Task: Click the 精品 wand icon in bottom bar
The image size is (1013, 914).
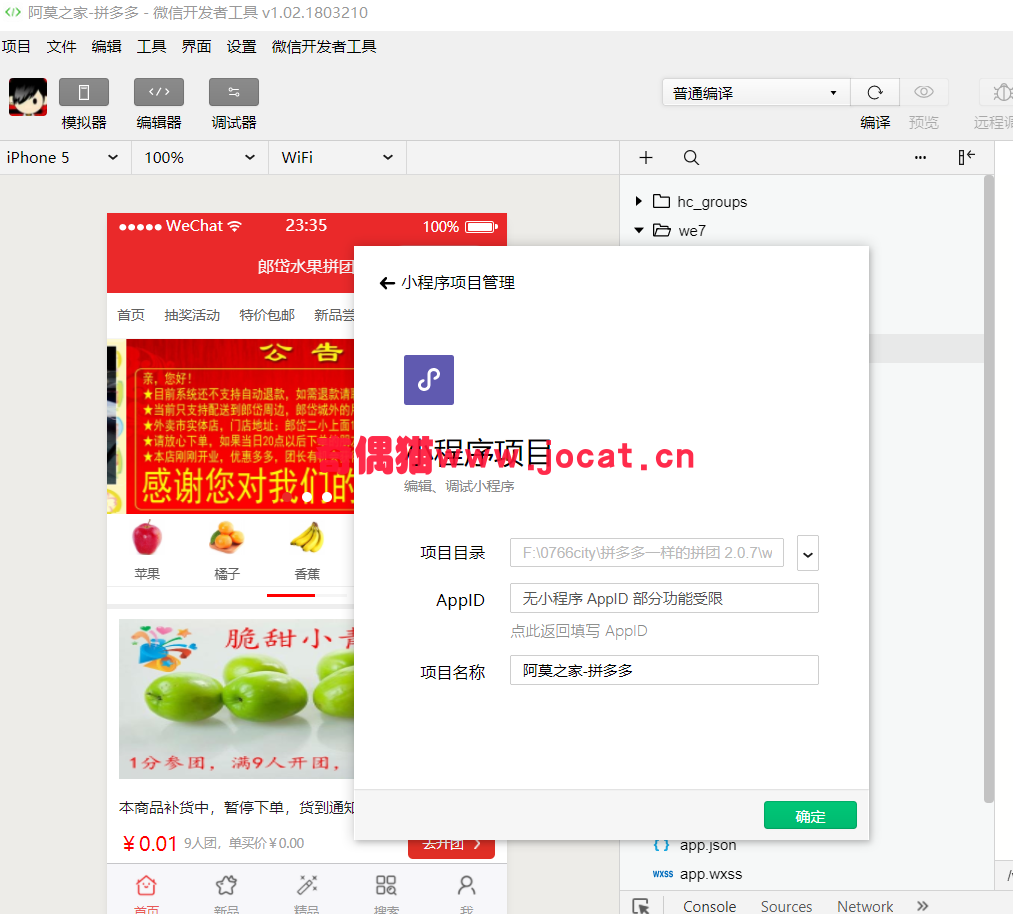Action: click(307, 885)
